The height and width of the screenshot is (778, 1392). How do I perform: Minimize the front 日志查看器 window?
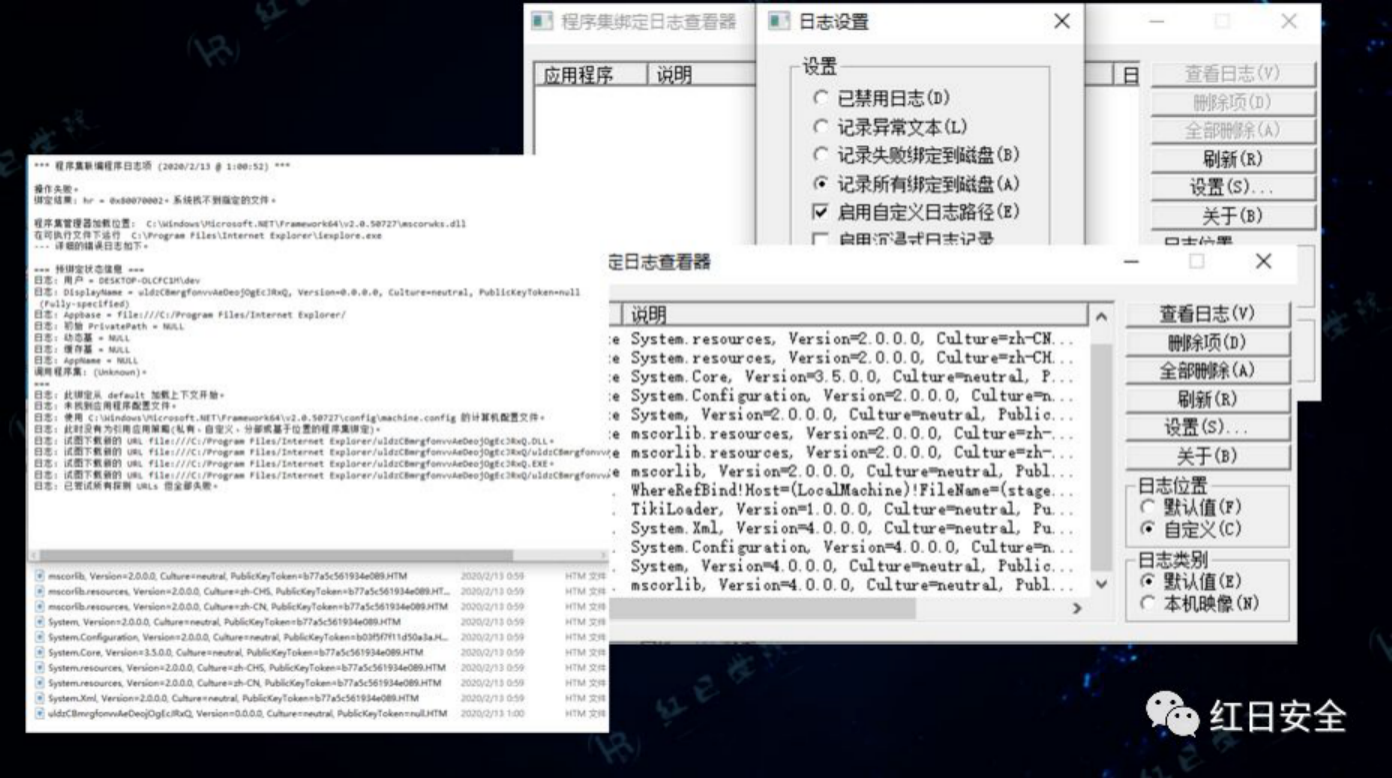[1131, 262]
